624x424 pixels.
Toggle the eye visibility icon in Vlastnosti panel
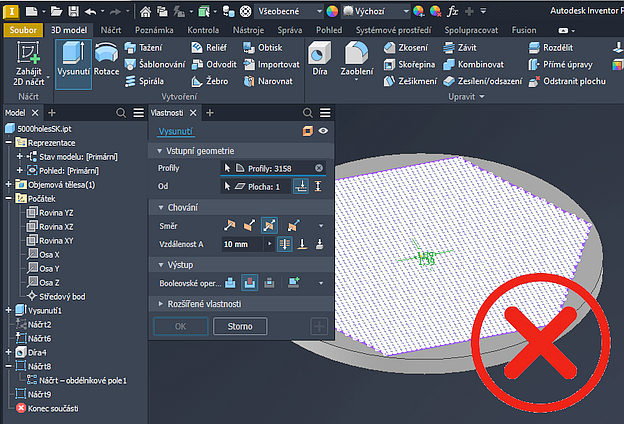tap(323, 131)
